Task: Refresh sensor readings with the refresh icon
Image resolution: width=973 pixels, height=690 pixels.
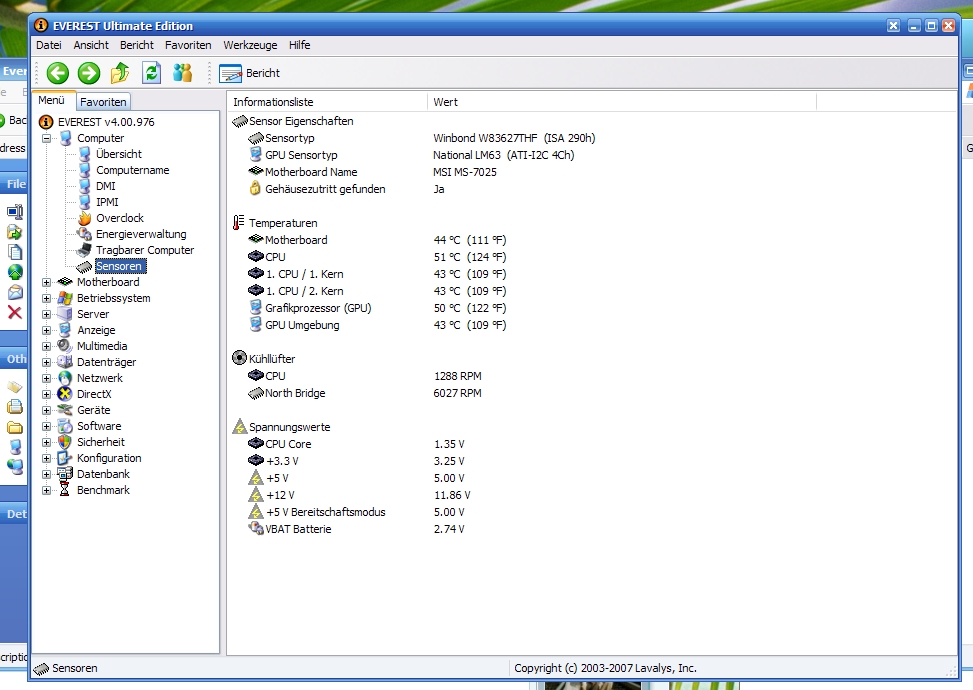Action: [151, 73]
